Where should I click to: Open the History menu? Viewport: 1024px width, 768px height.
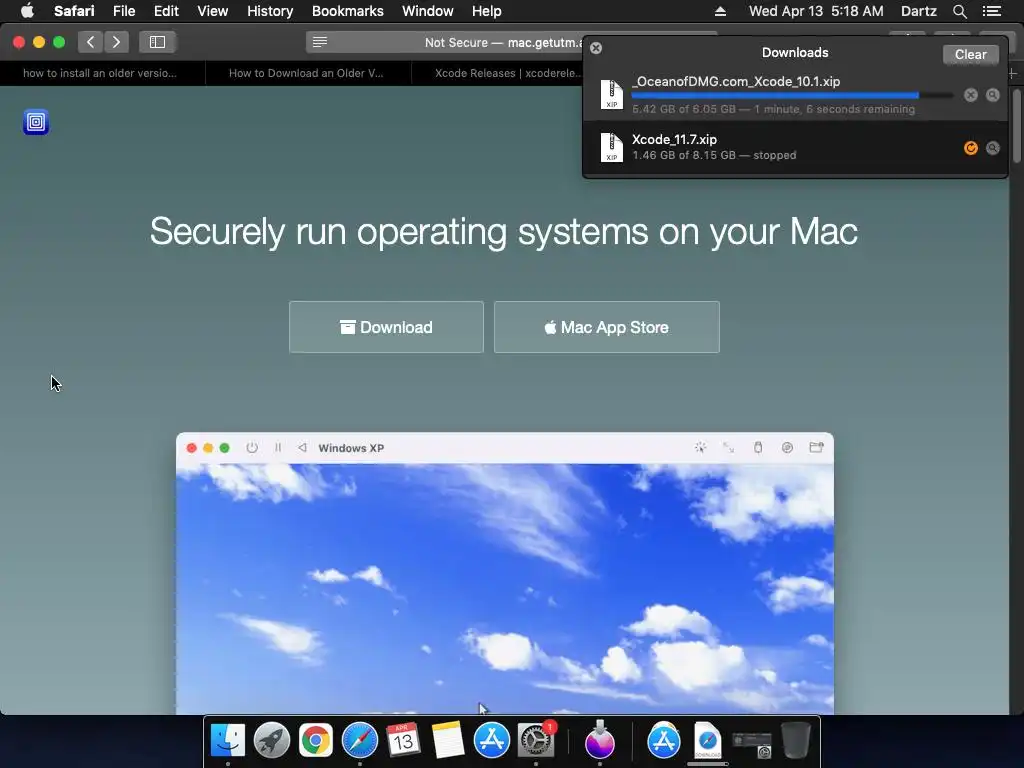coord(270,11)
